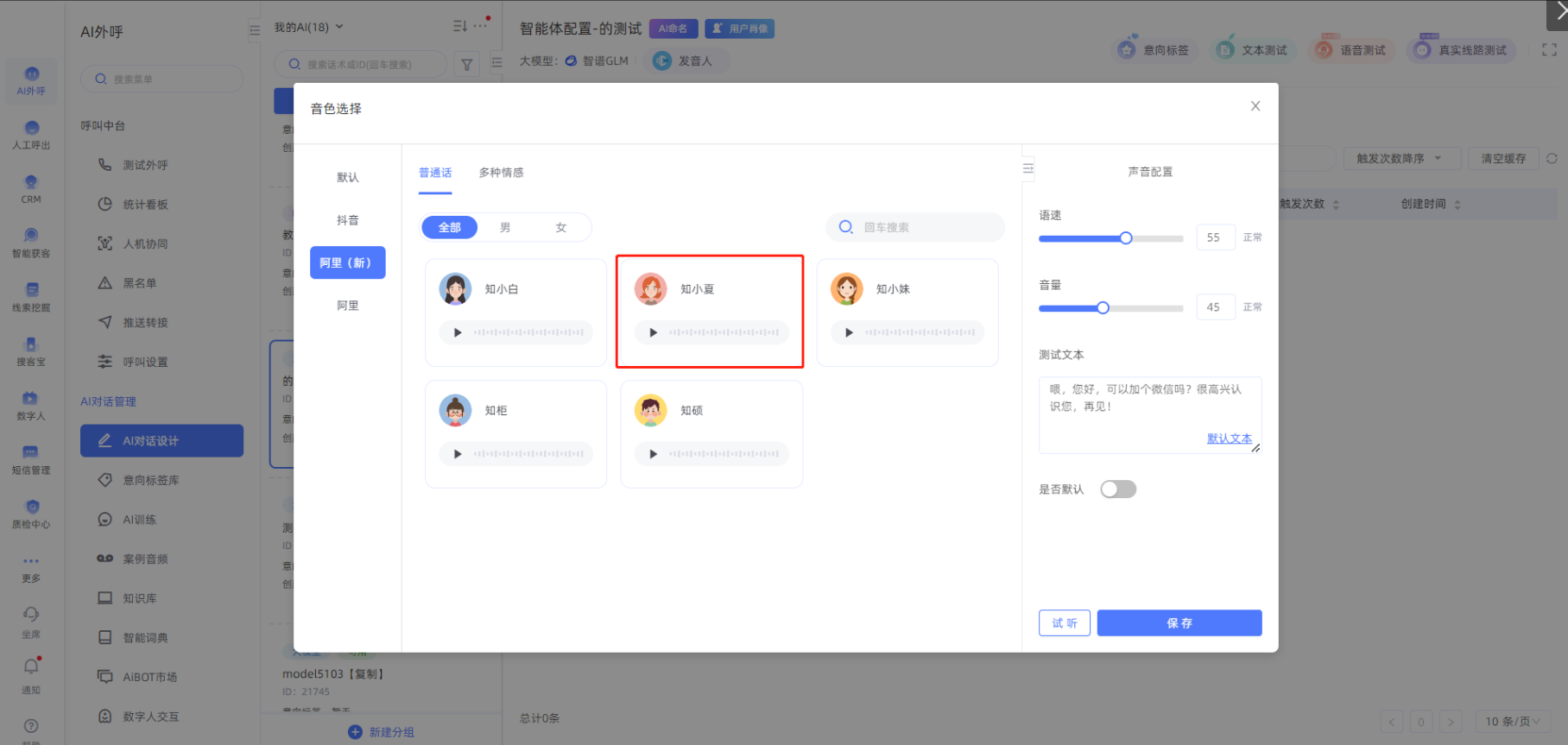This screenshot has height=745, width=1568.
Task: Filter voices by 男
Action: tap(505, 228)
